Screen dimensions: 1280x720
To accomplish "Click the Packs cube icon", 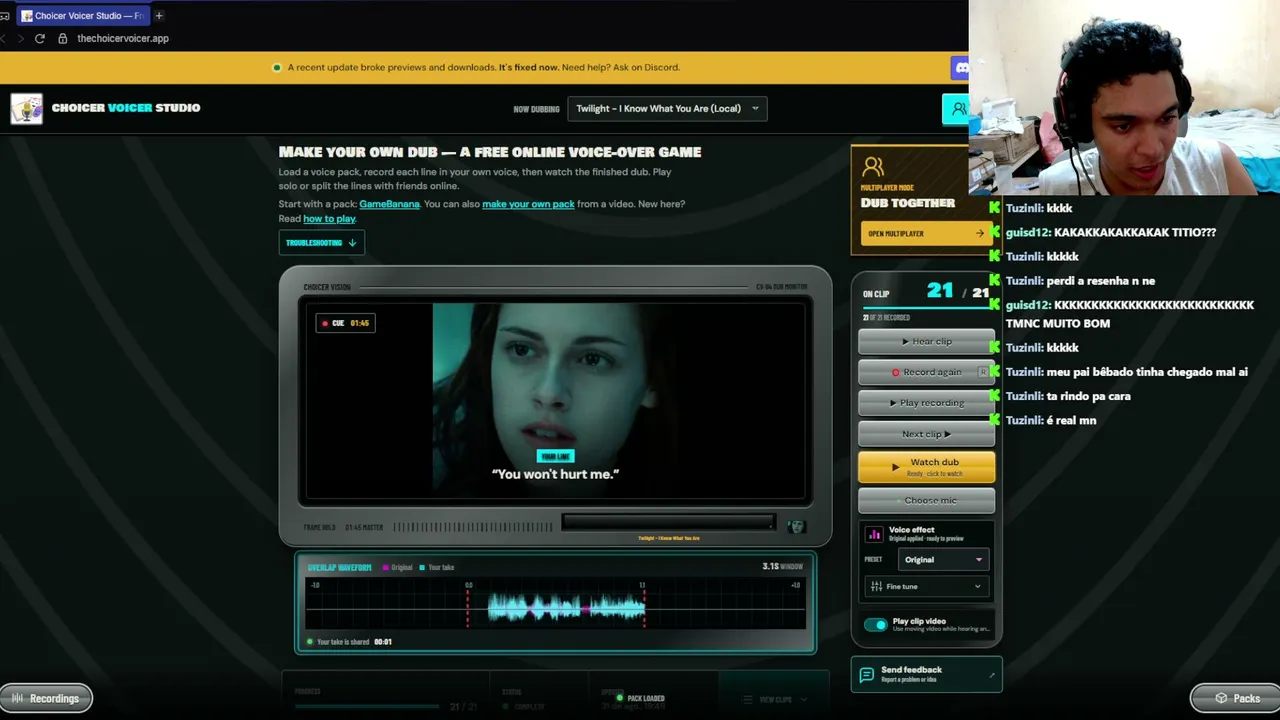I will [1221, 698].
